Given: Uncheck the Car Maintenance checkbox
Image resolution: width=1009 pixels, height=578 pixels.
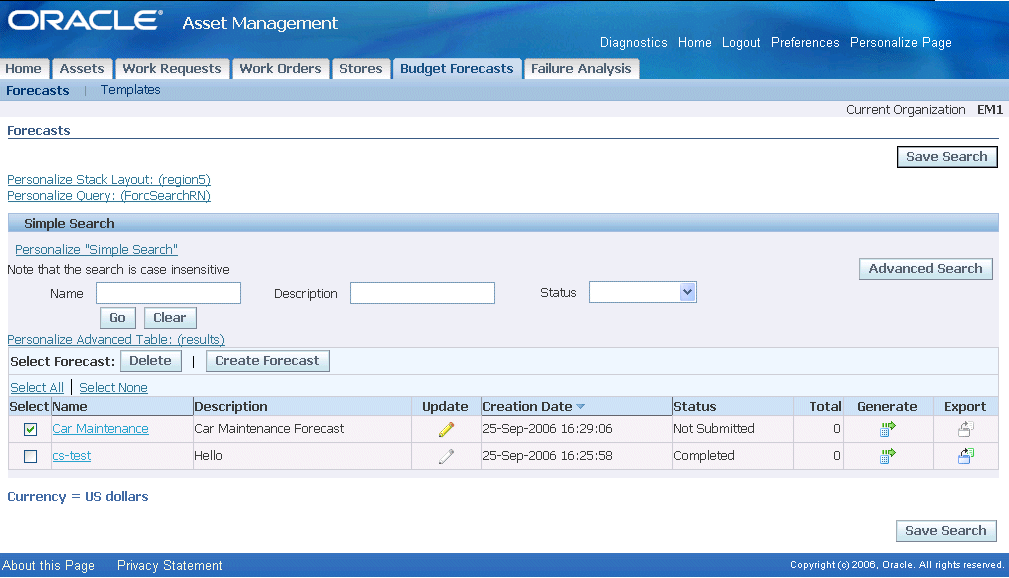Looking at the screenshot, I should pyautogui.click(x=30, y=429).
